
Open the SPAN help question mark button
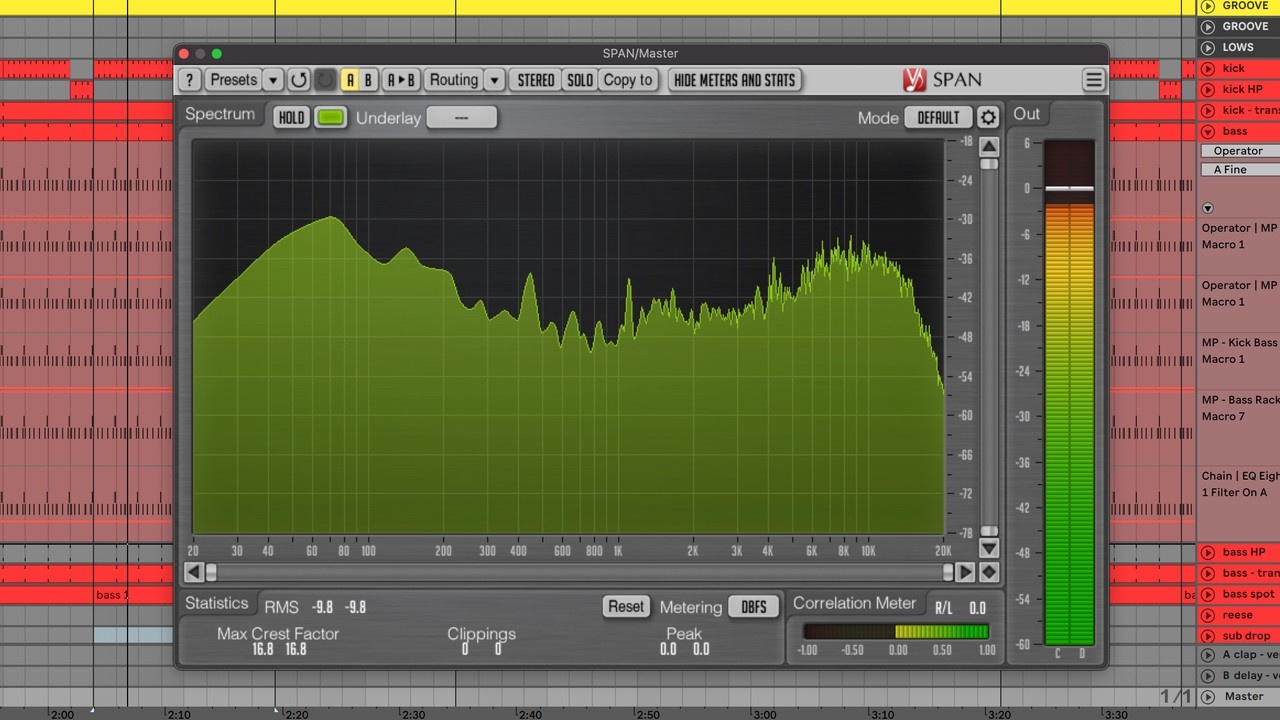[x=189, y=80]
